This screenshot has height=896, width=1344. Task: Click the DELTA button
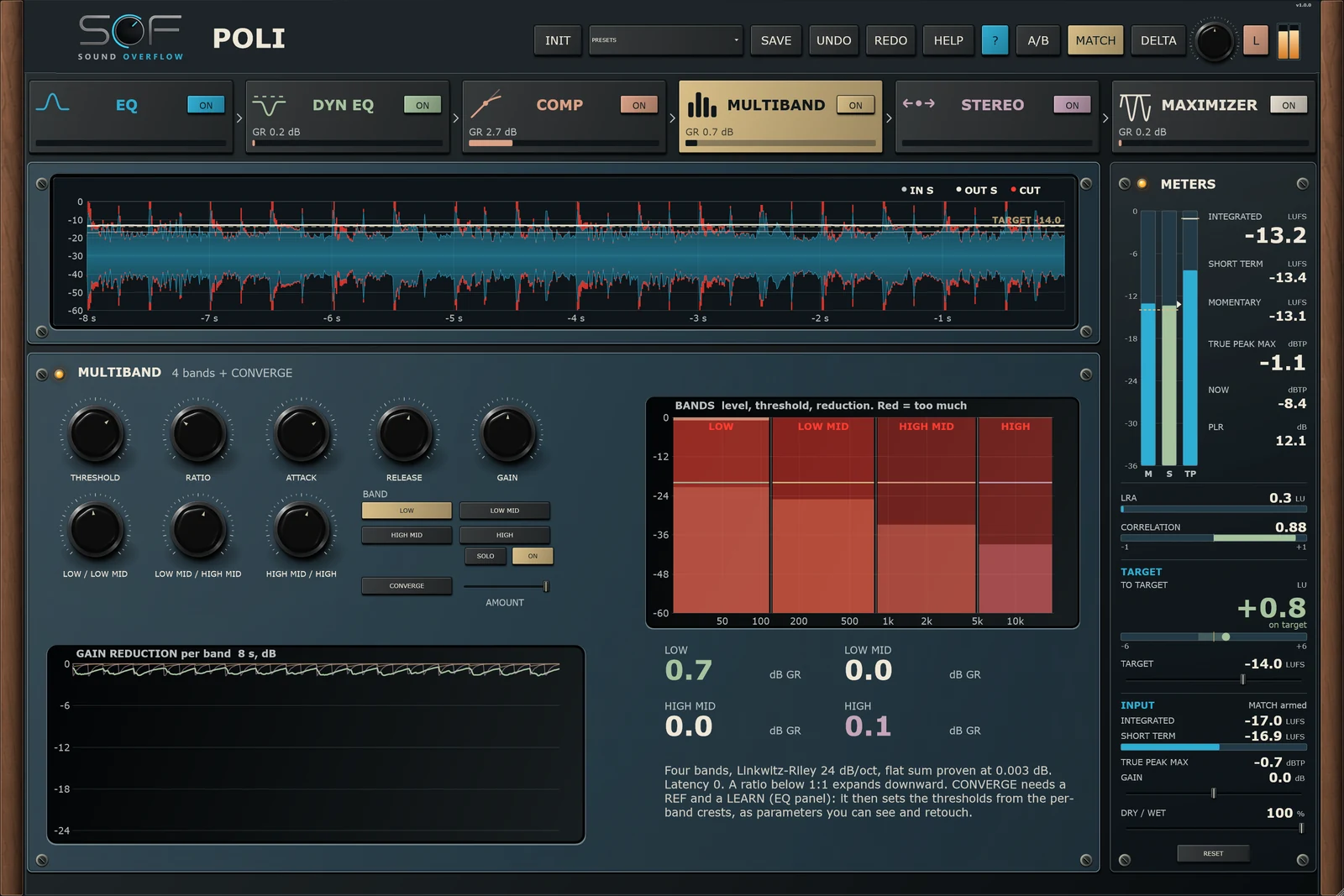[x=1158, y=40]
